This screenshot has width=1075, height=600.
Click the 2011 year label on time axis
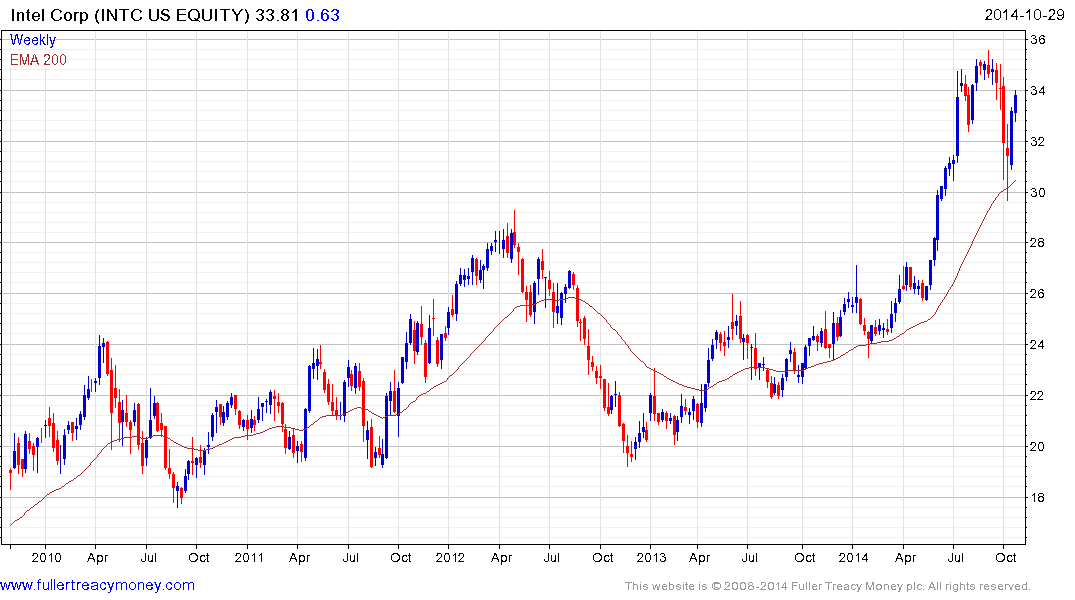click(249, 557)
